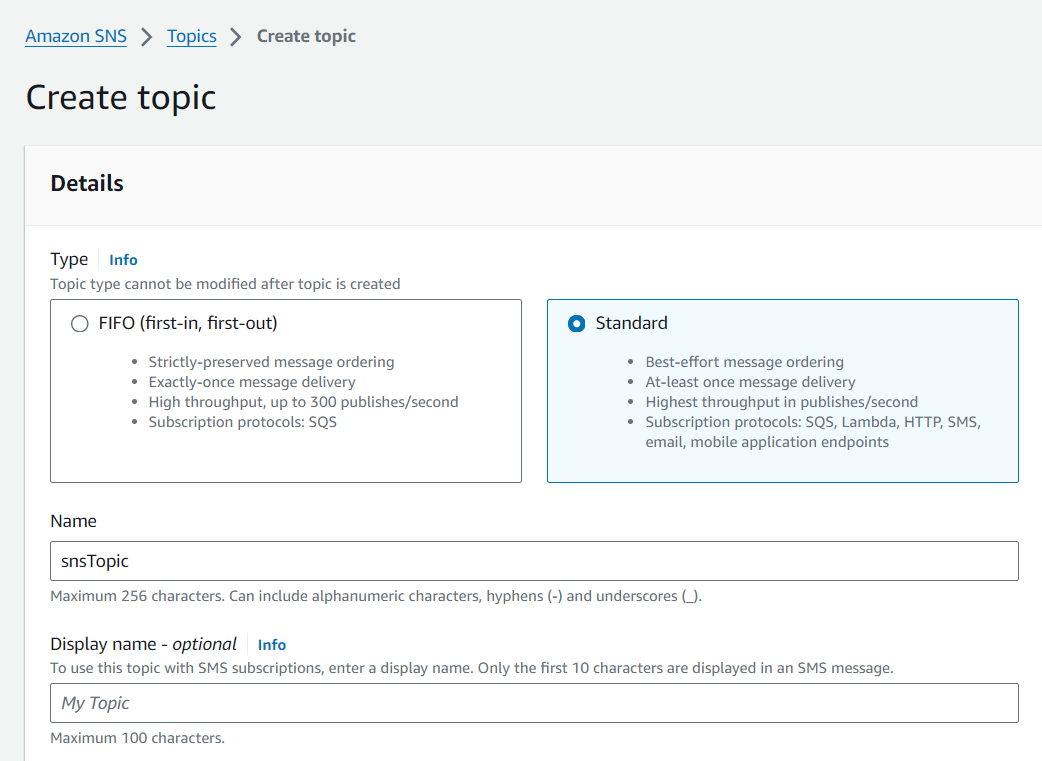
Task: Click the 'Details' section heading
Action: point(87,183)
